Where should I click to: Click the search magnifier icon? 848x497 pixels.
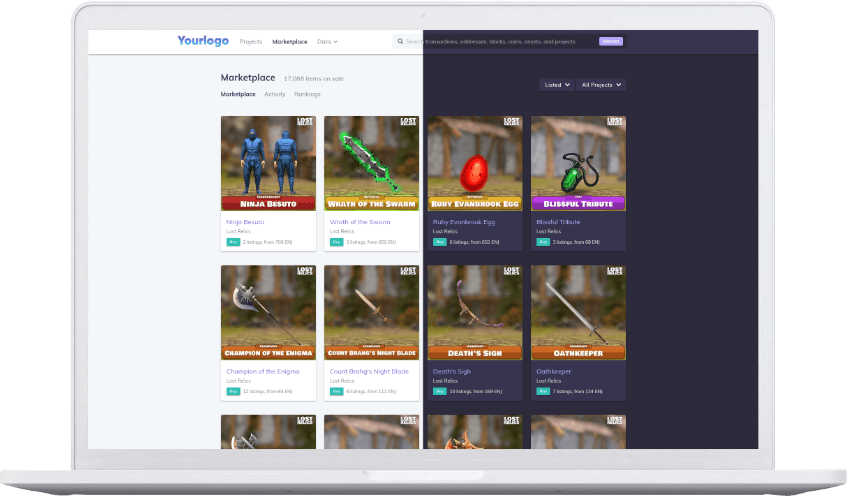[x=400, y=41]
